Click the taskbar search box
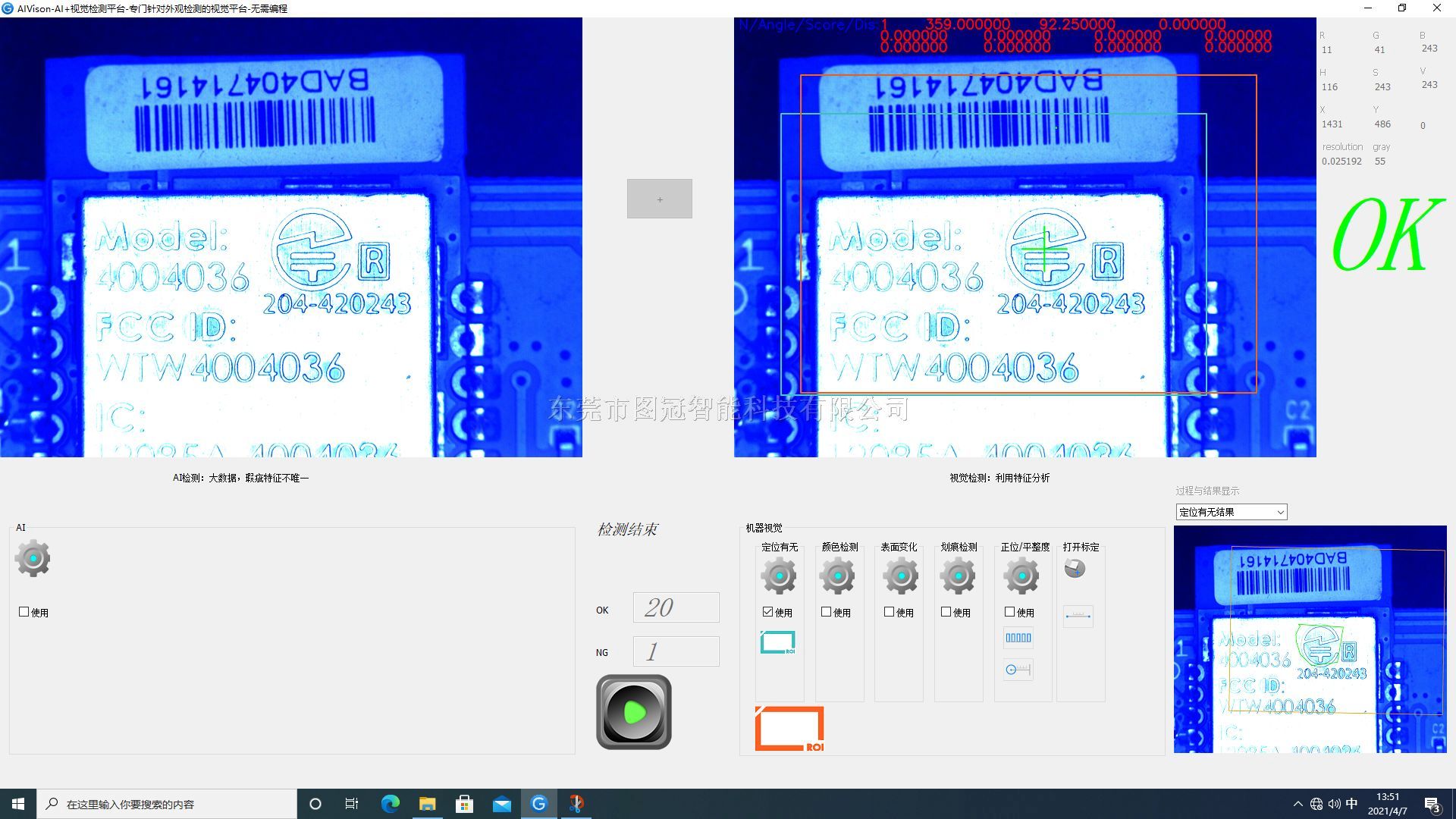The image size is (1456, 819). [167, 804]
